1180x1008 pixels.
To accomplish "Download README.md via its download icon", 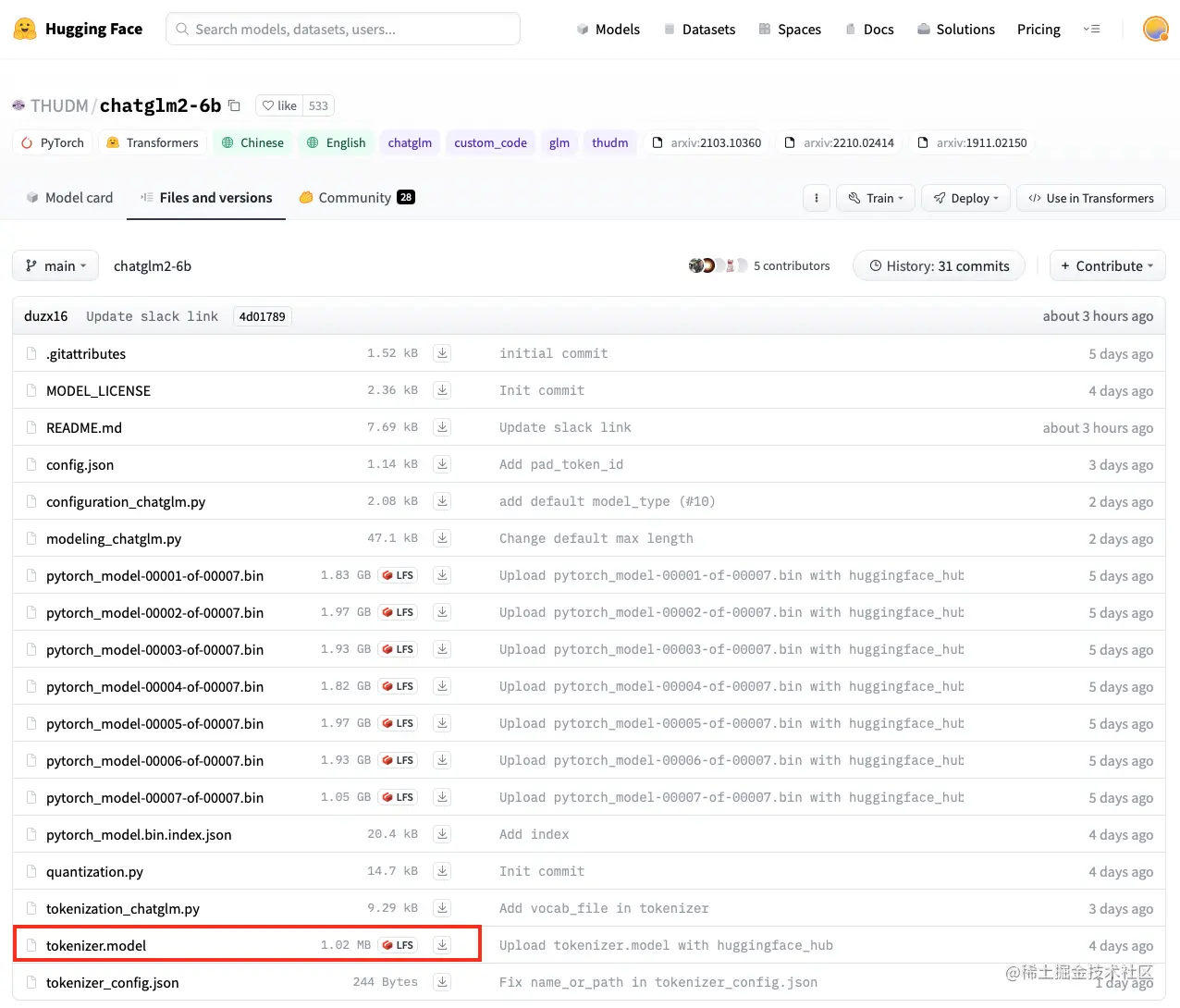I will pos(443,427).
